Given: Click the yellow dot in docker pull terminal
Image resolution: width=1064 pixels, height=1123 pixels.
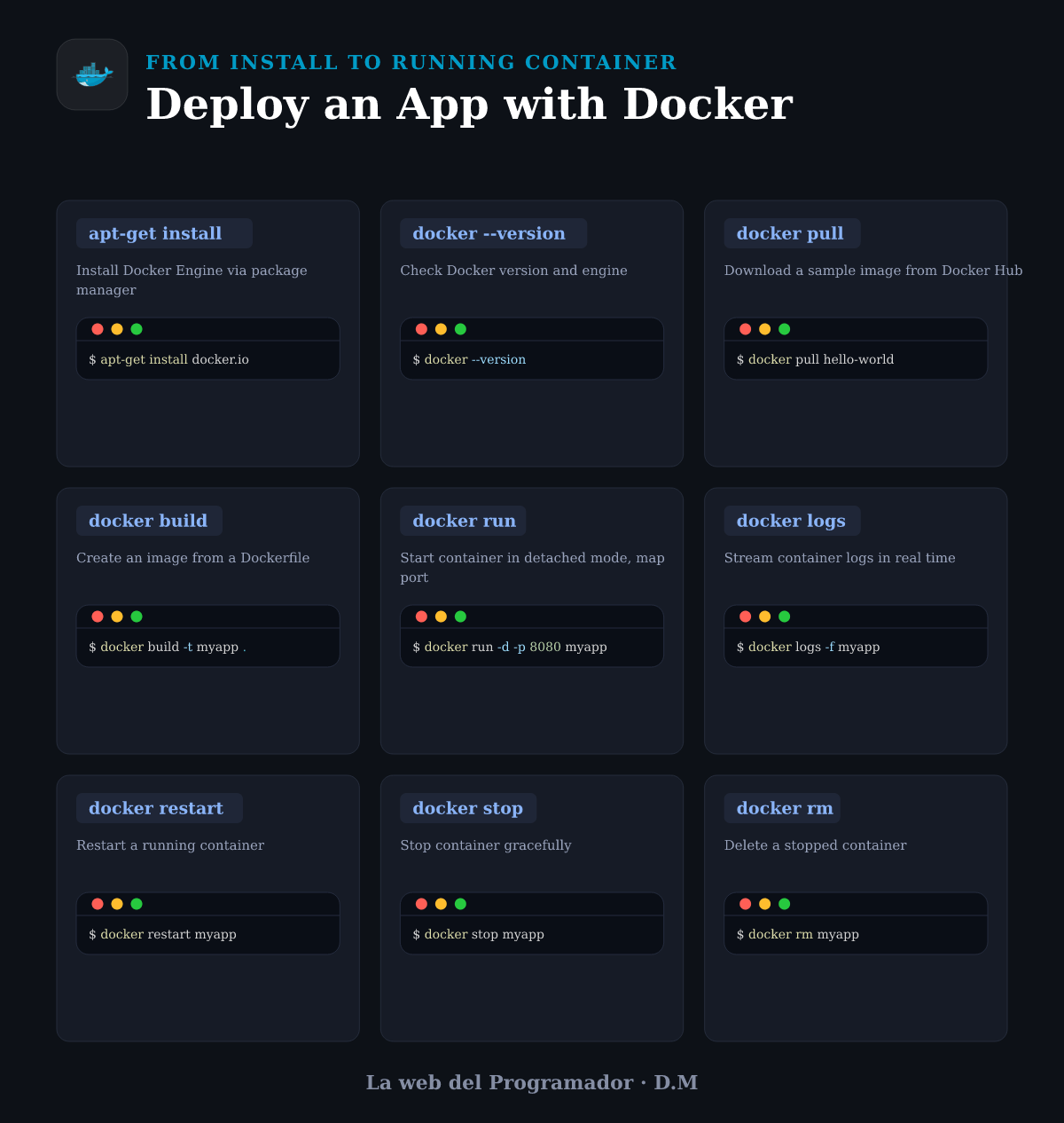Looking at the screenshot, I should coord(765,329).
